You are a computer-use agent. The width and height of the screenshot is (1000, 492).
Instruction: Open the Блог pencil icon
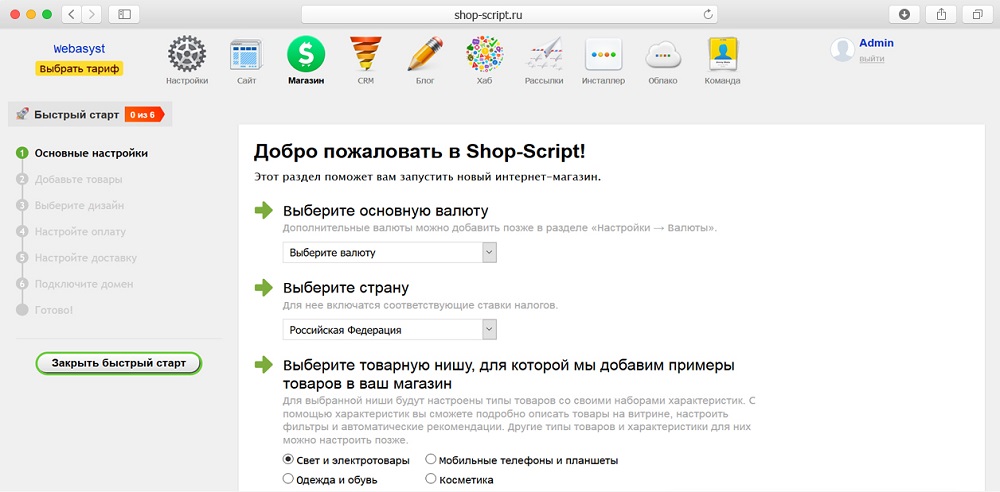pos(425,54)
